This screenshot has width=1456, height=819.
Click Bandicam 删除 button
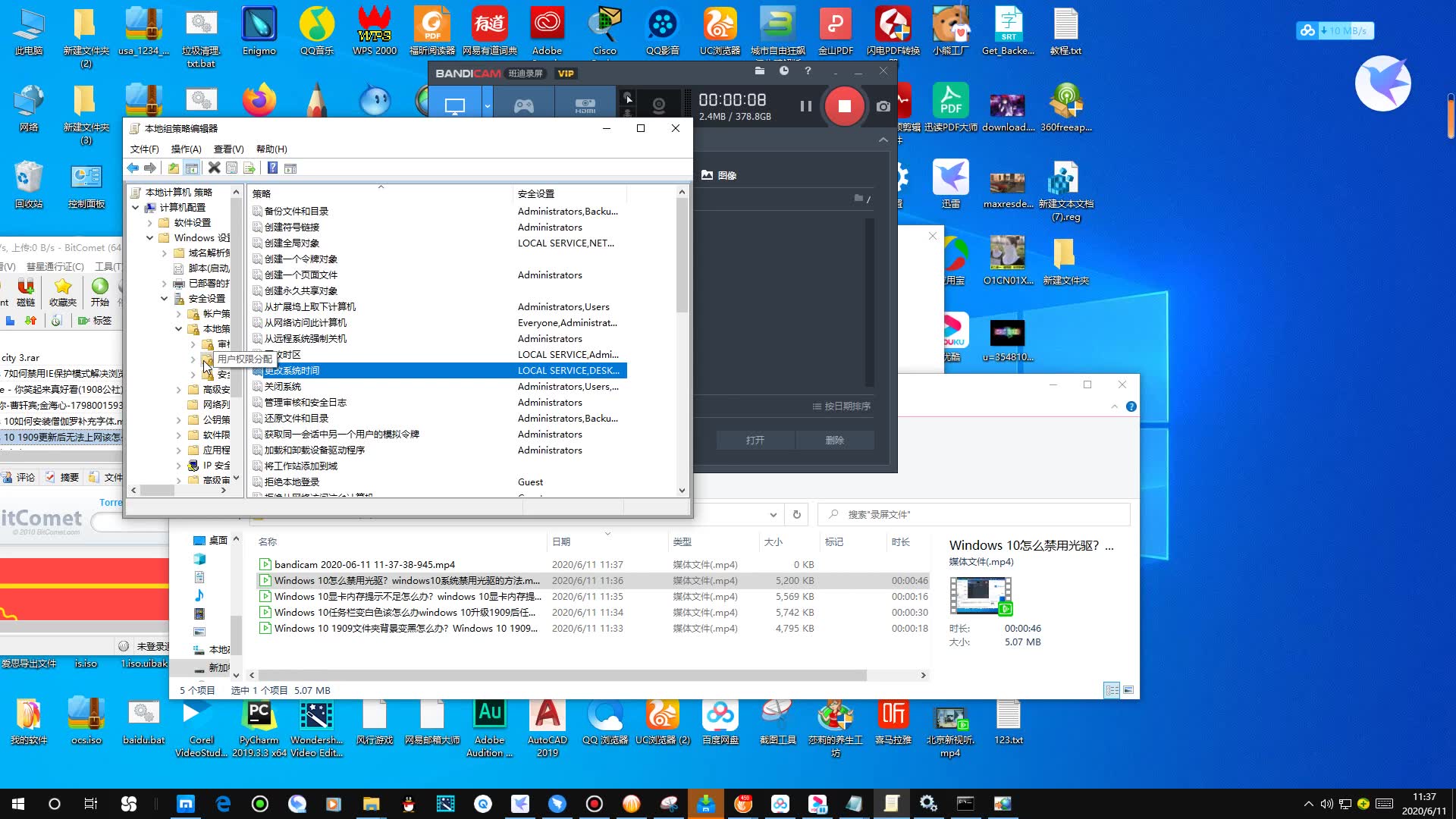tap(834, 440)
